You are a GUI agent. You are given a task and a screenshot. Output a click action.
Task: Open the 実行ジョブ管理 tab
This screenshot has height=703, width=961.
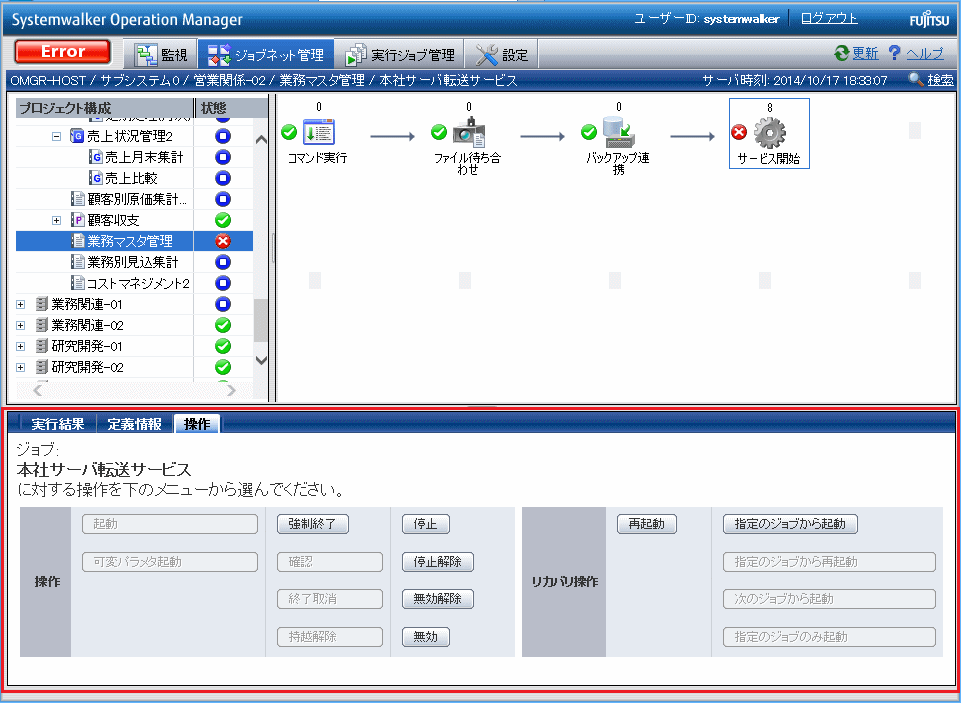pyautogui.click(x=399, y=55)
